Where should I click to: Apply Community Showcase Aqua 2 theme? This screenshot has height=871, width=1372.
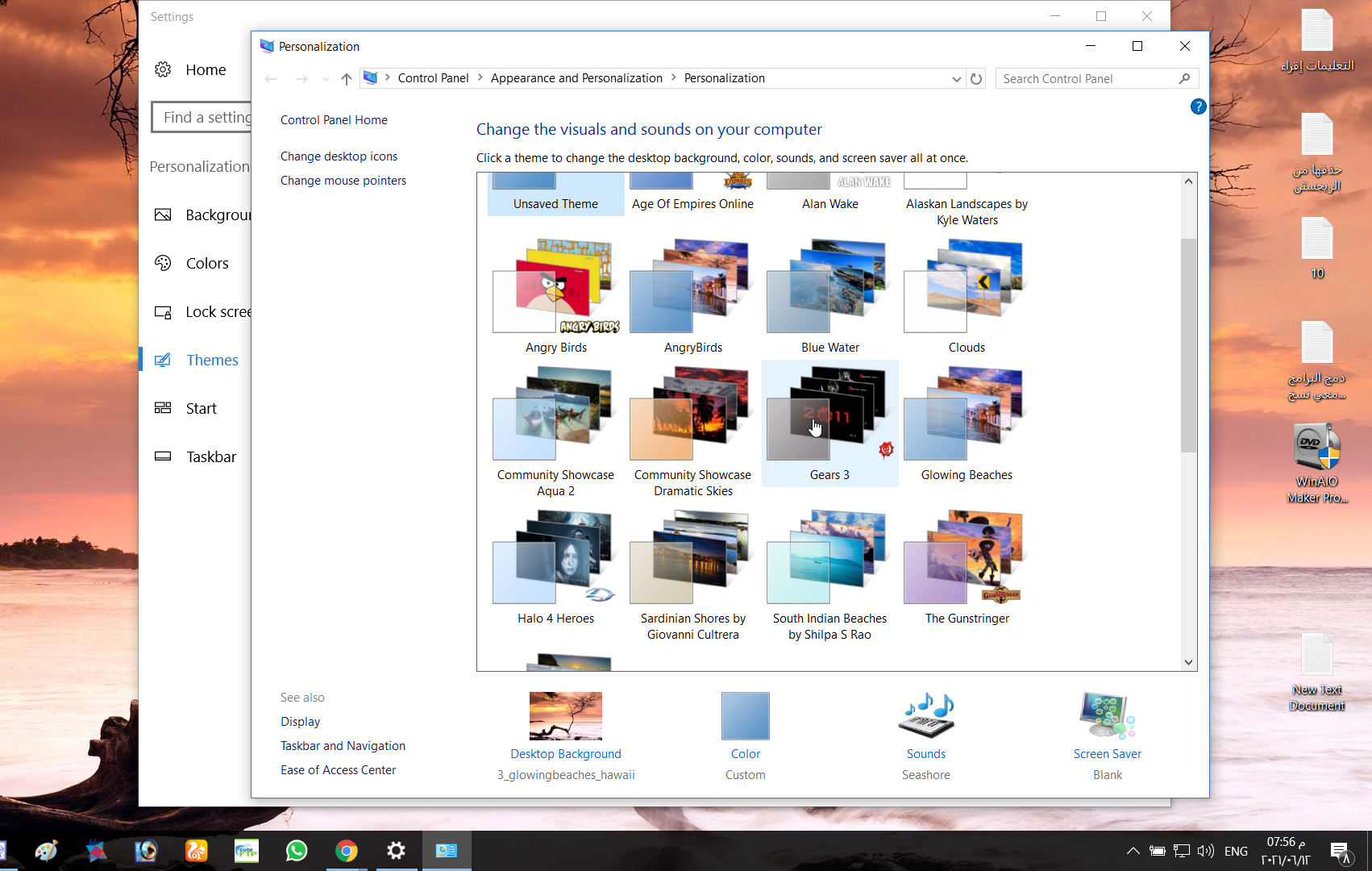(x=556, y=431)
